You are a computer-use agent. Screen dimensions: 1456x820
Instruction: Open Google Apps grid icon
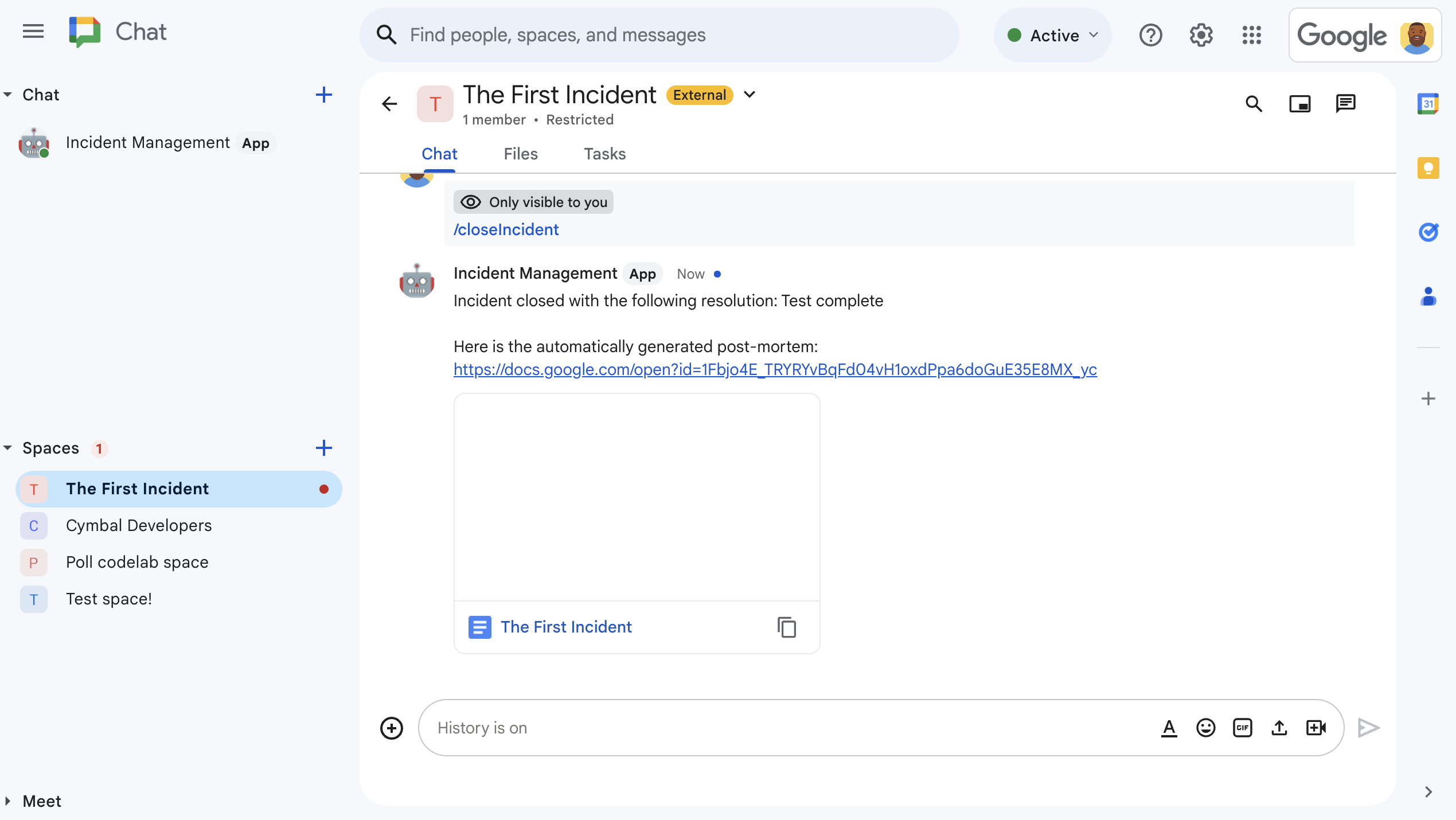coord(1252,35)
